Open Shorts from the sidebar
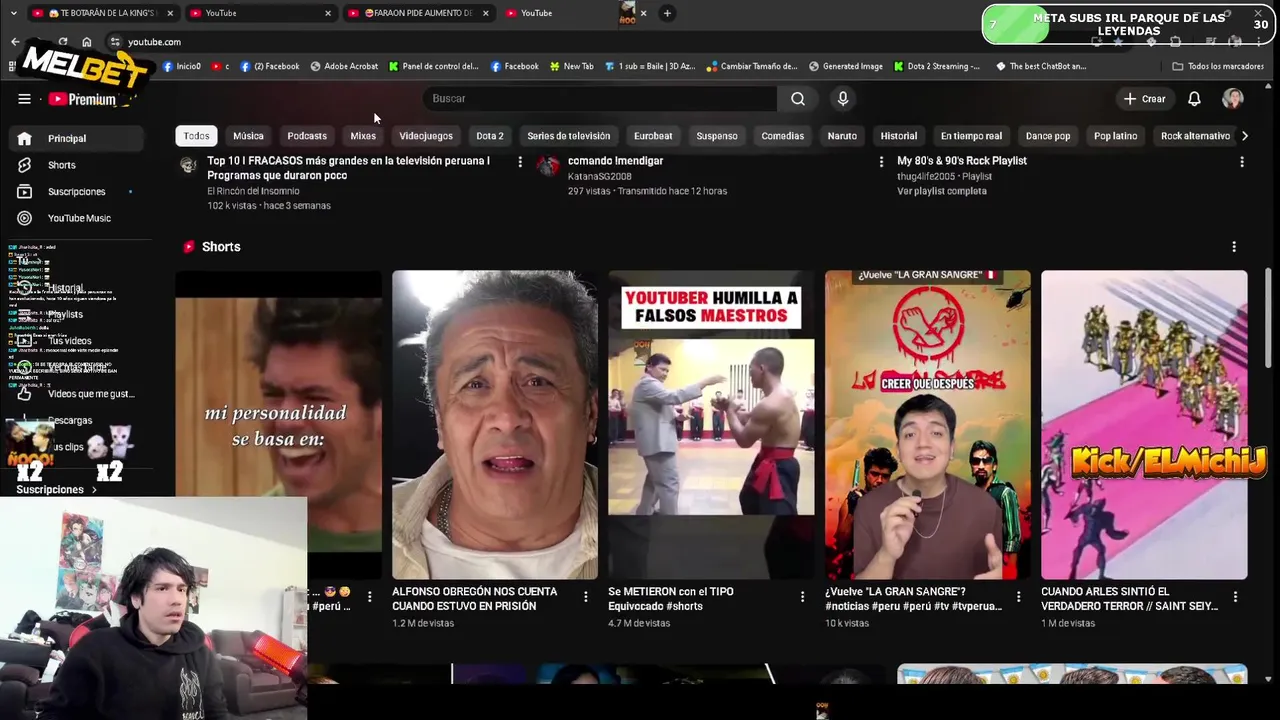This screenshot has width=1280, height=720. (x=78, y=165)
